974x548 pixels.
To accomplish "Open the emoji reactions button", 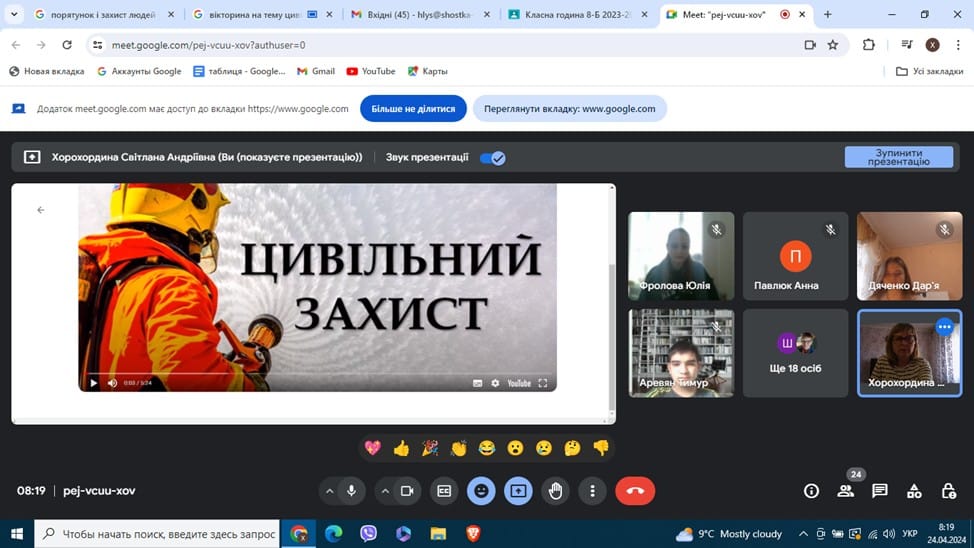I will click(481, 491).
